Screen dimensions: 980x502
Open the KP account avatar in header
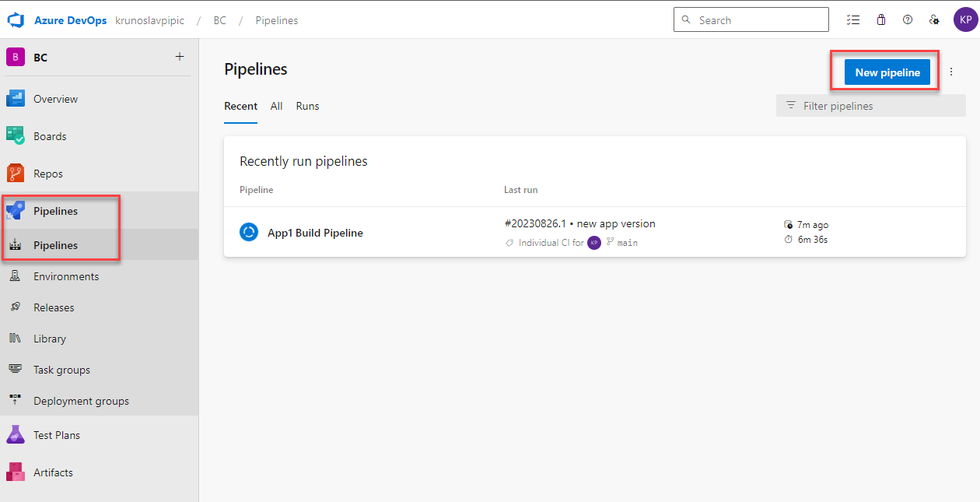pyautogui.click(x=964, y=20)
